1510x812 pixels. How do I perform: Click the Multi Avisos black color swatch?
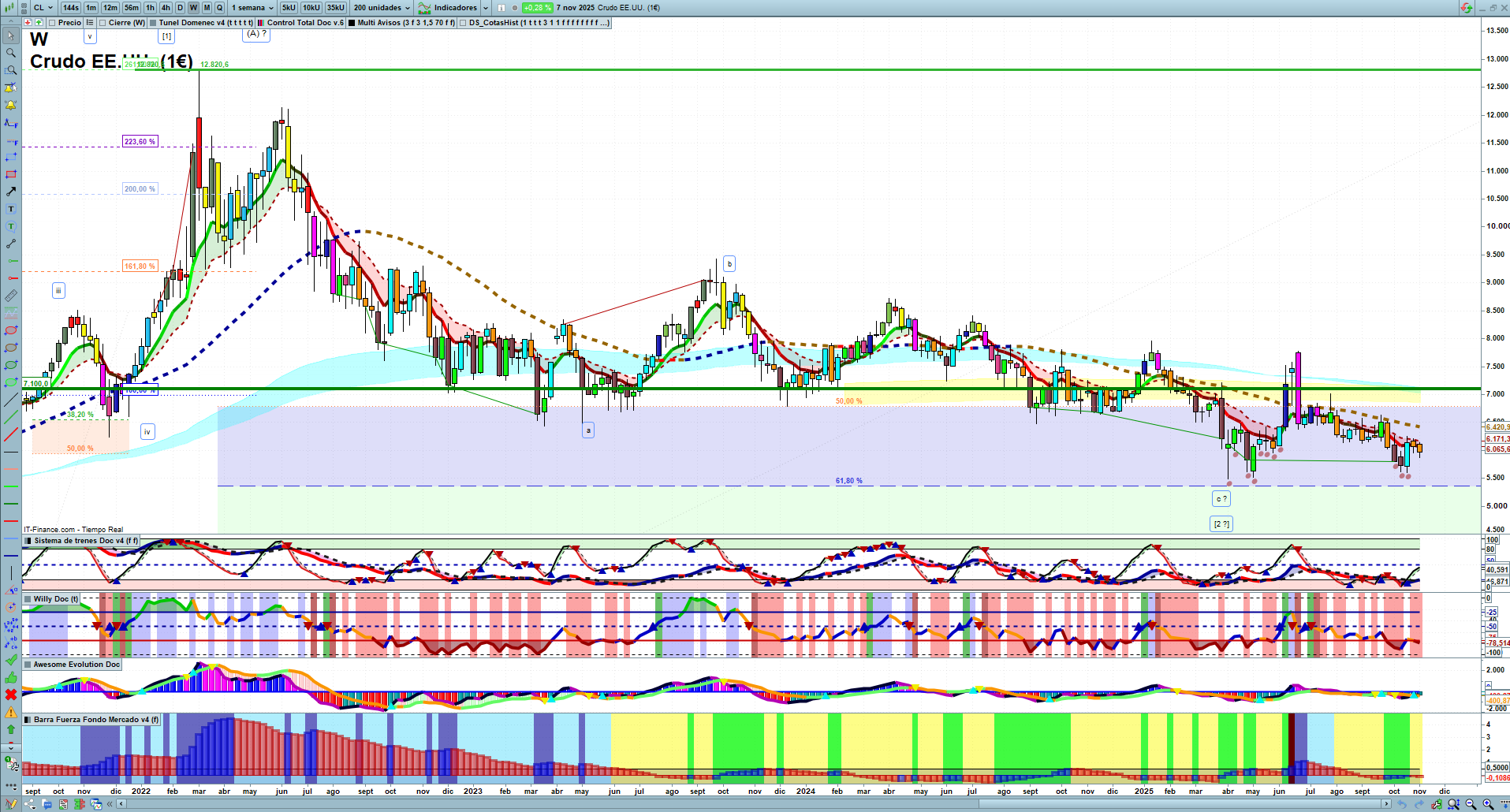coord(352,23)
